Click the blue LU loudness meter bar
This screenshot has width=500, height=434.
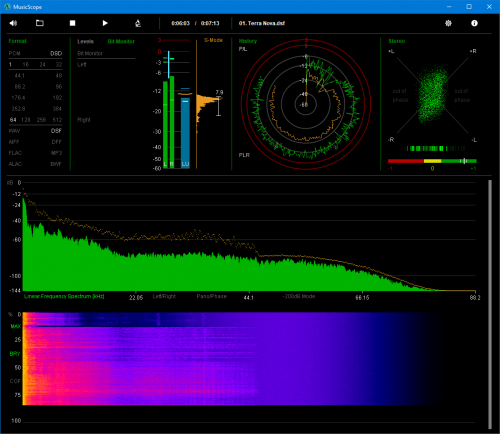185,133
